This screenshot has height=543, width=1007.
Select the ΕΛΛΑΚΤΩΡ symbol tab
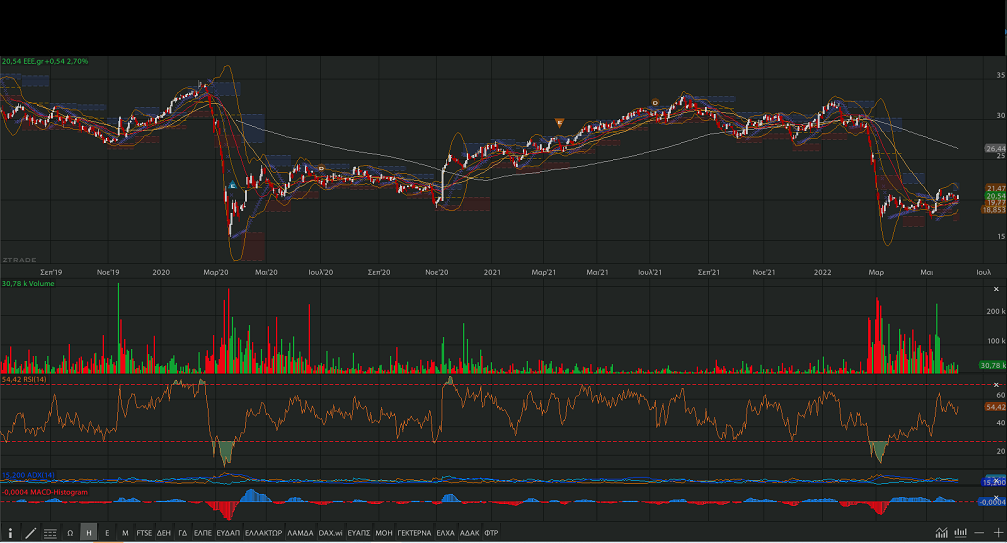coord(264,533)
